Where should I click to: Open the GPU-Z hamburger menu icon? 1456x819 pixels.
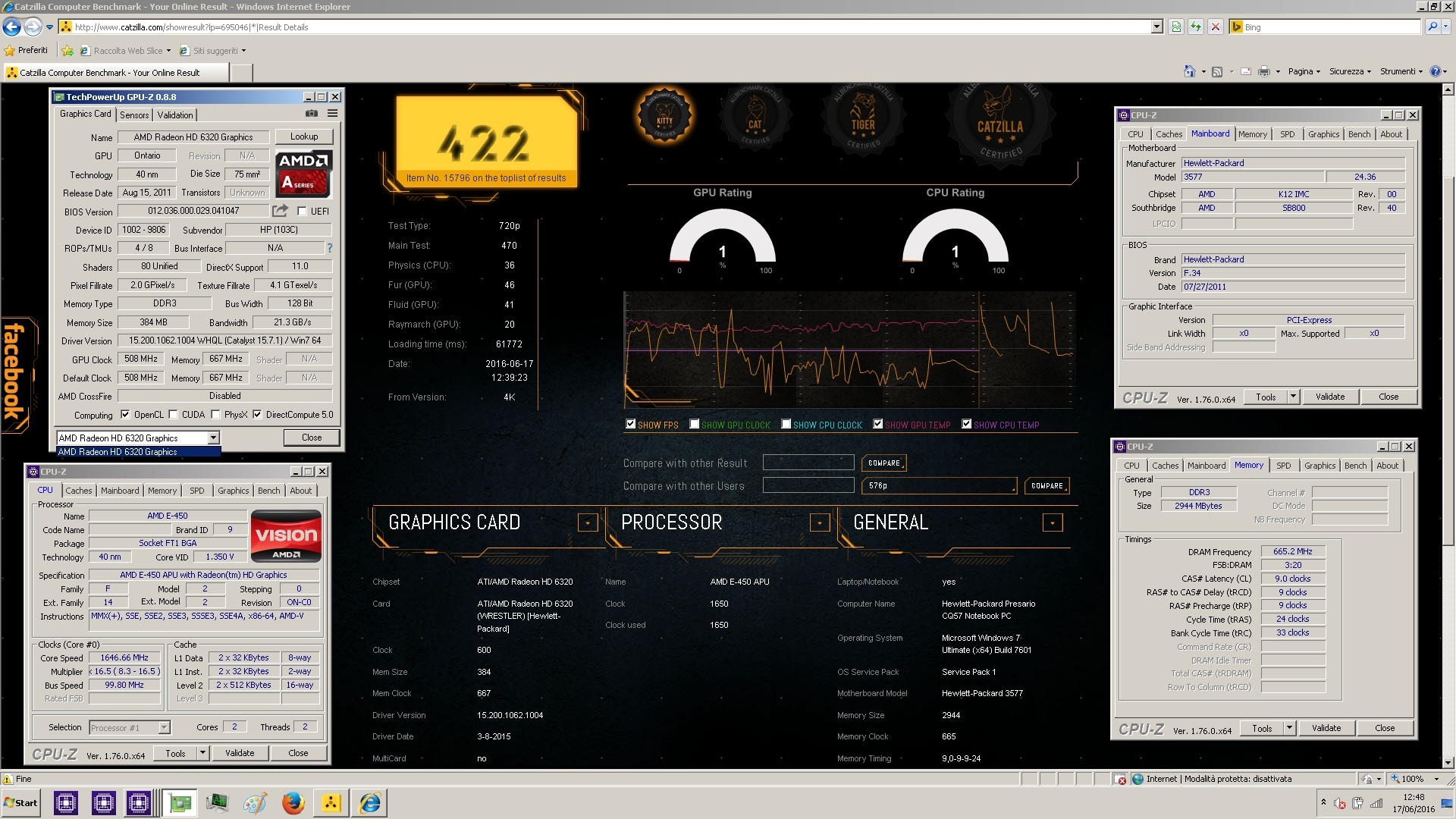point(332,114)
